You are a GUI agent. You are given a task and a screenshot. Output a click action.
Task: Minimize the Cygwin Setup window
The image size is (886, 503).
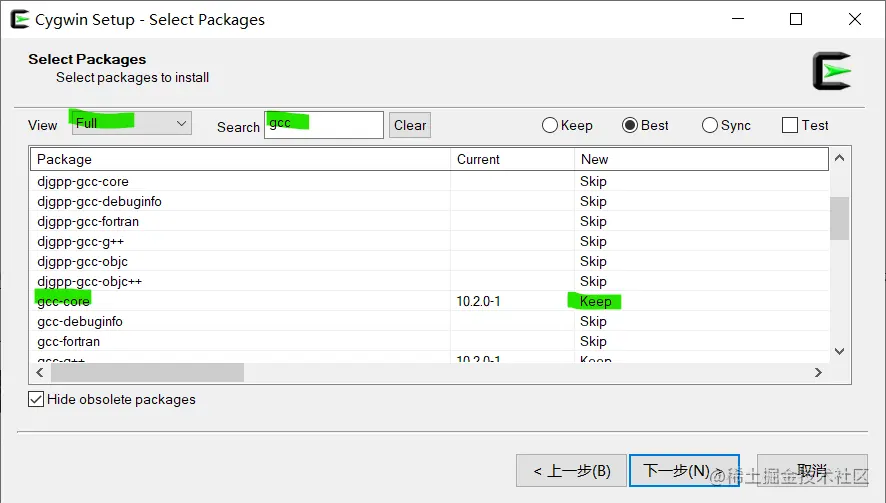(x=738, y=19)
